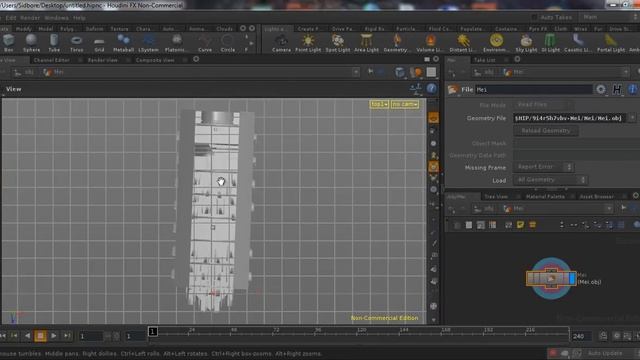Add a Point Light from the shelf
This screenshot has height=360, width=640.
308,43
